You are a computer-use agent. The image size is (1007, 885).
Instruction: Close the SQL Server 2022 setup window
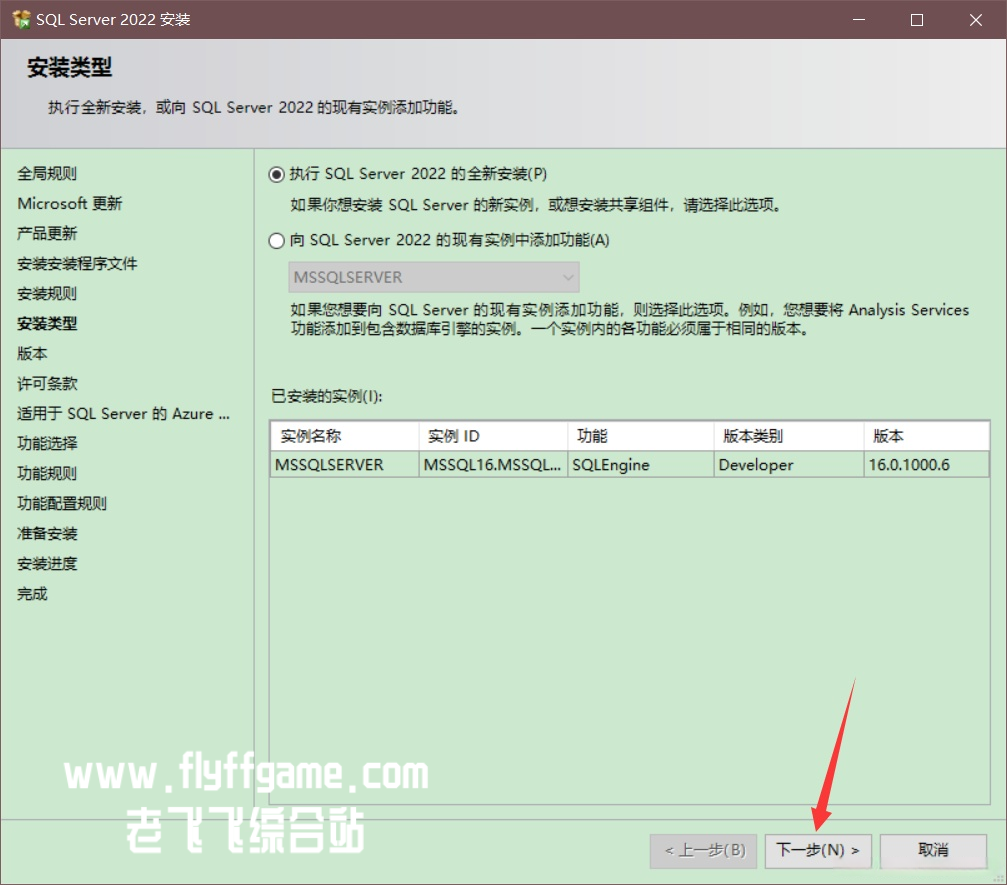click(x=976, y=20)
